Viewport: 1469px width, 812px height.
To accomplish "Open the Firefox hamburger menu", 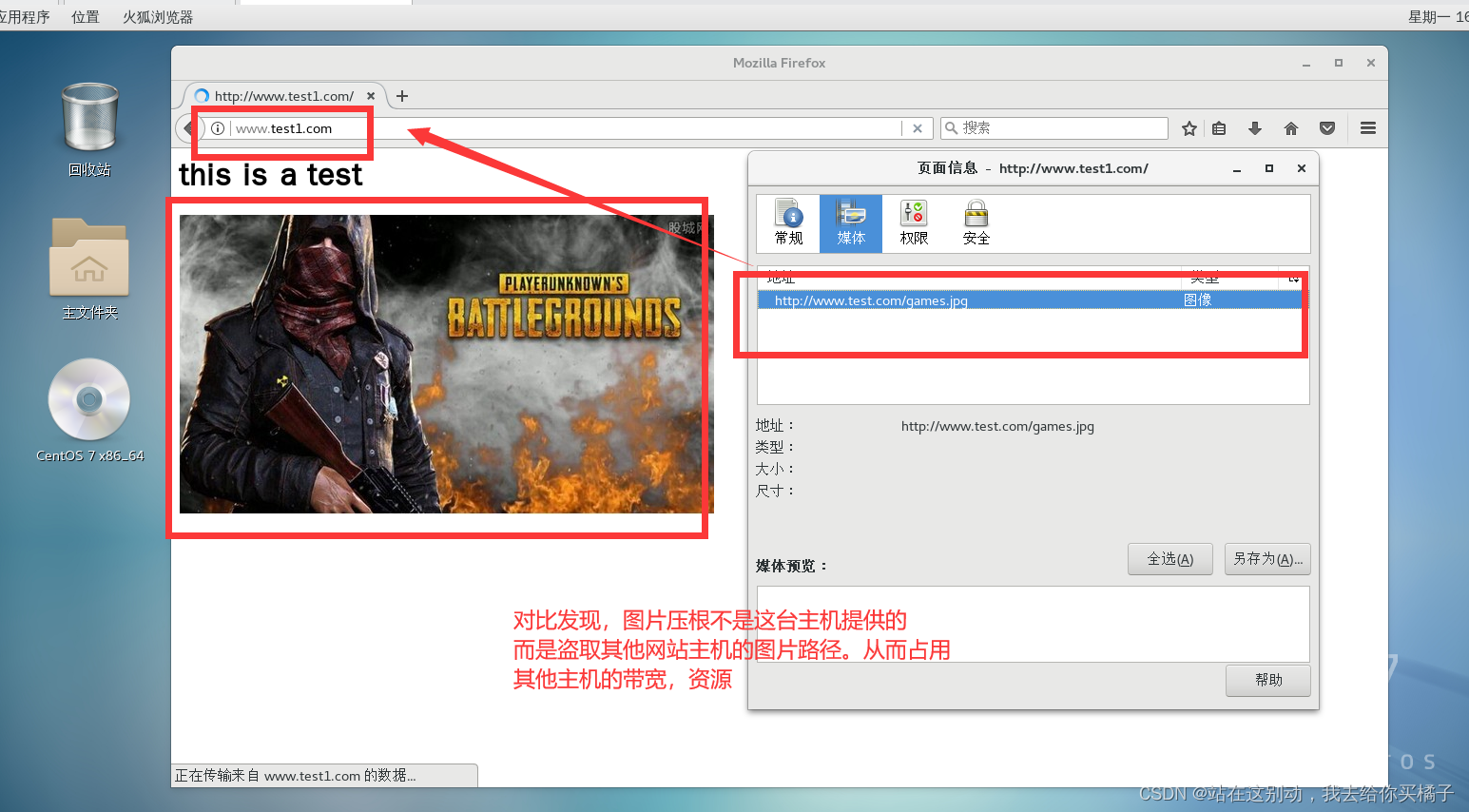I will (x=1368, y=128).
